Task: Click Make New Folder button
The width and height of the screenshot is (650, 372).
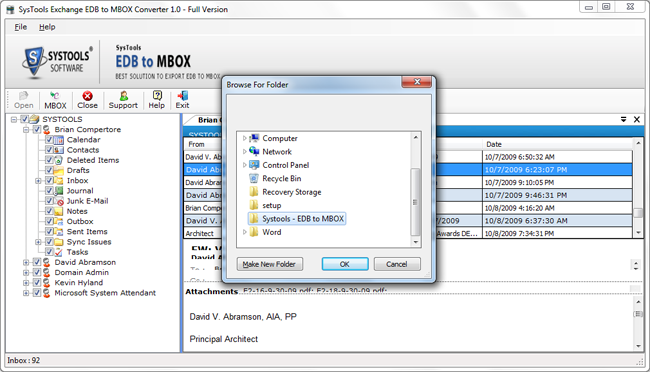Action: point(269,264)
